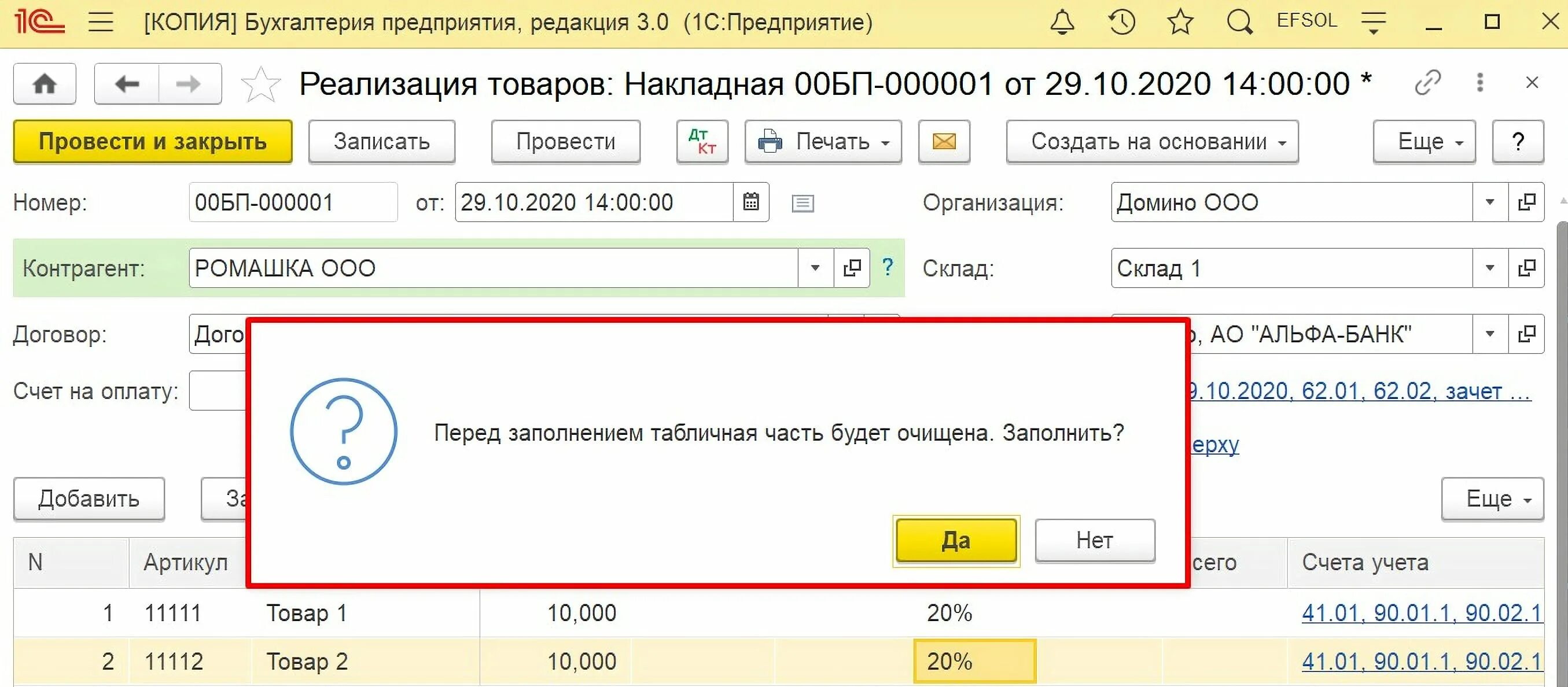Open accounts link in Товар 1 row
The width and height of the screenshot is (1568, 687).
1421,613
